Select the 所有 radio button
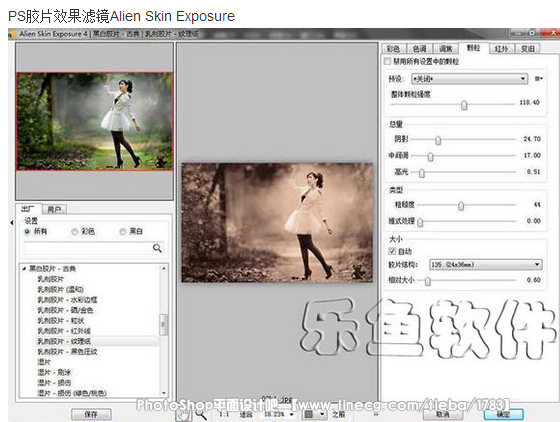This screenshot has width=560, height=422. pyautogui.click(x=27, y=232)
